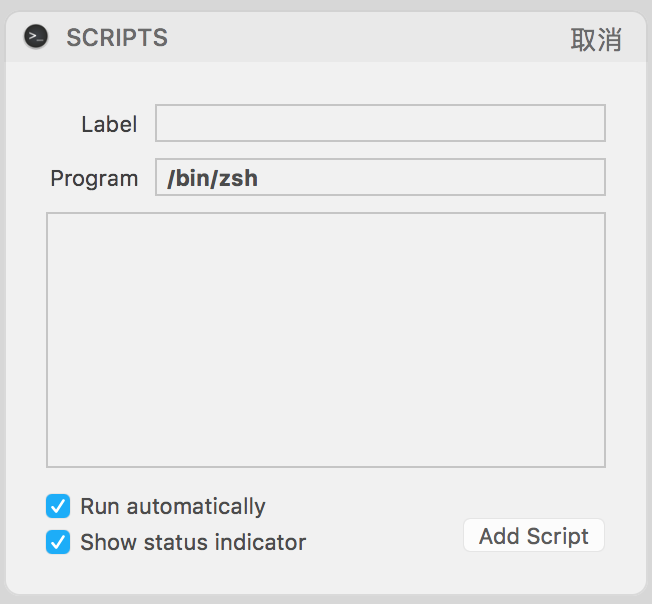Click the blue checkmark next to Show status indicator
This screenshot has width=652, height=604.
click(59, 542)
